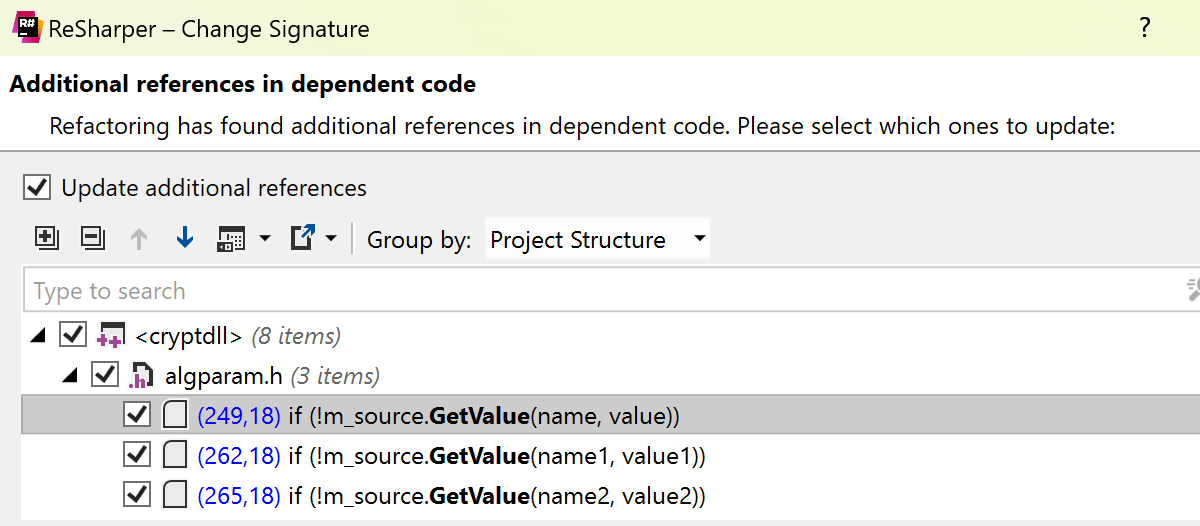
Task: Open the Group by Project Structure dropdown
Action: (x=597, y=240)
